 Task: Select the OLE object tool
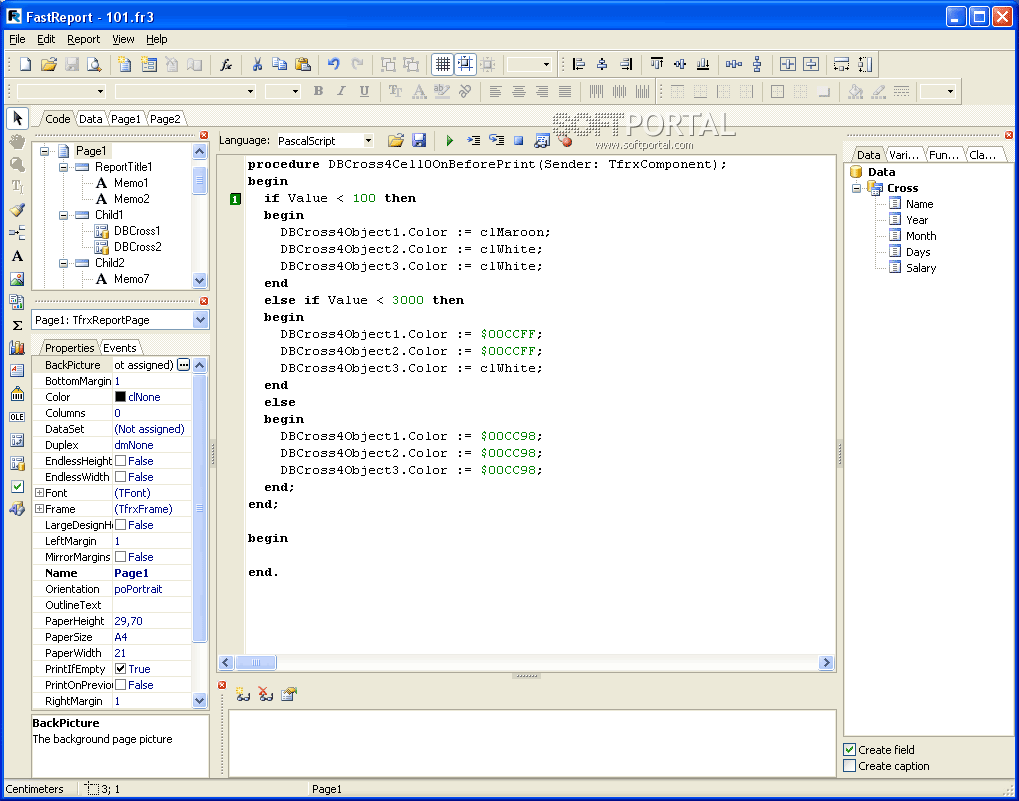point(17,416)
